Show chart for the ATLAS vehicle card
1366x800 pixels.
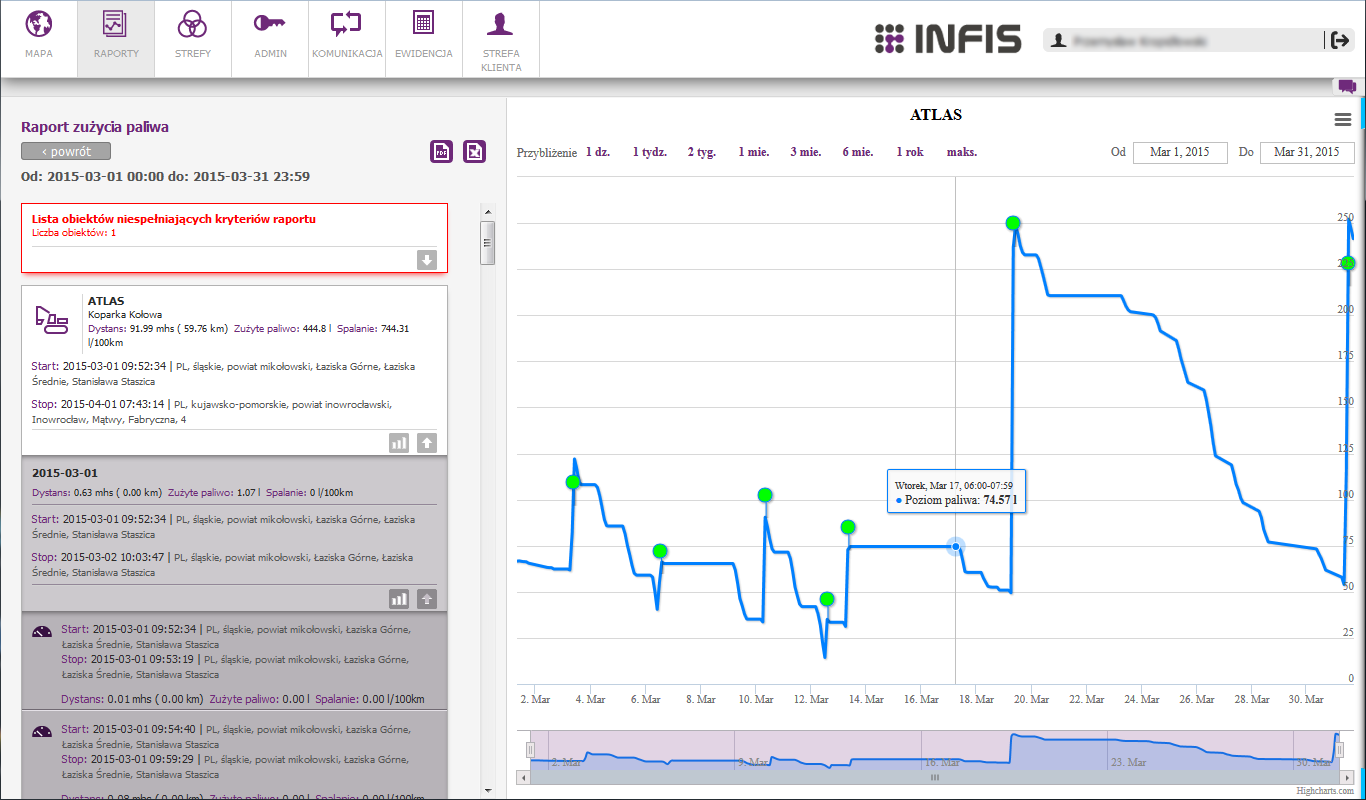tap(399, 442)
